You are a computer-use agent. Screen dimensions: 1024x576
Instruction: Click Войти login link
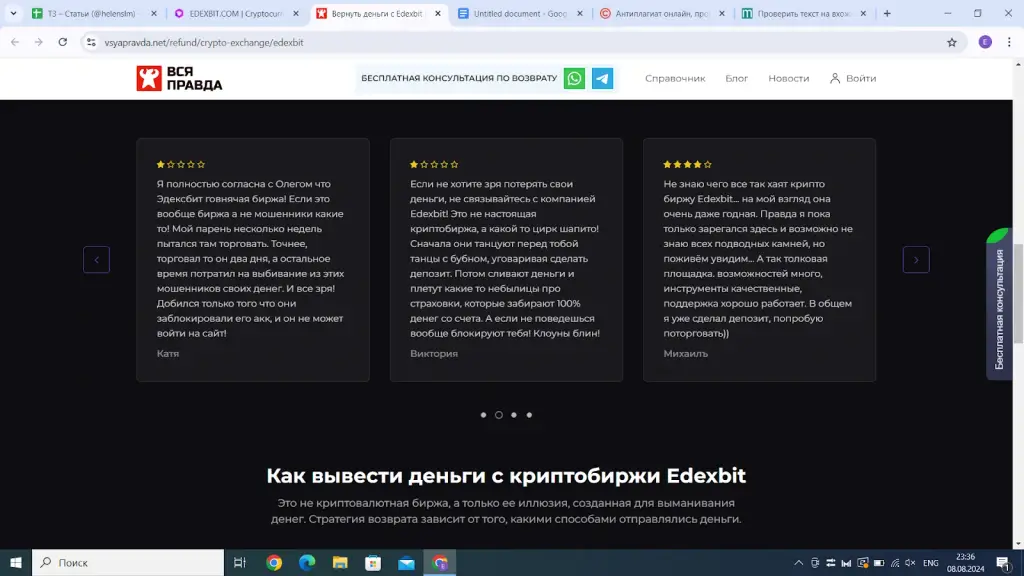853,78
